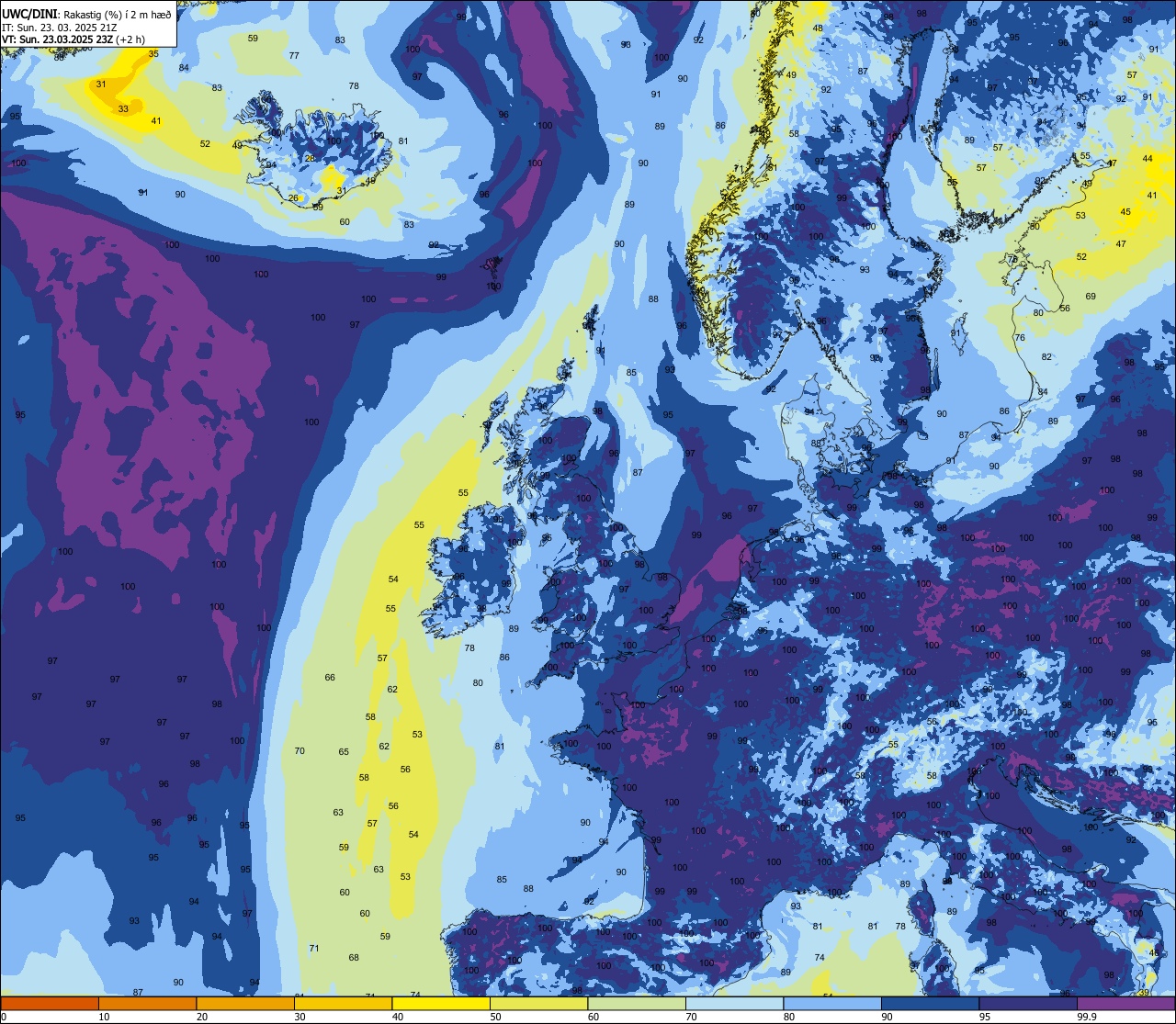Click the 'VT: Sun. 23.03.2025 23Z (+2 h)' line
This screenshot has height=1024, width=1176.
pyautogui.click(x=73, y=39)
